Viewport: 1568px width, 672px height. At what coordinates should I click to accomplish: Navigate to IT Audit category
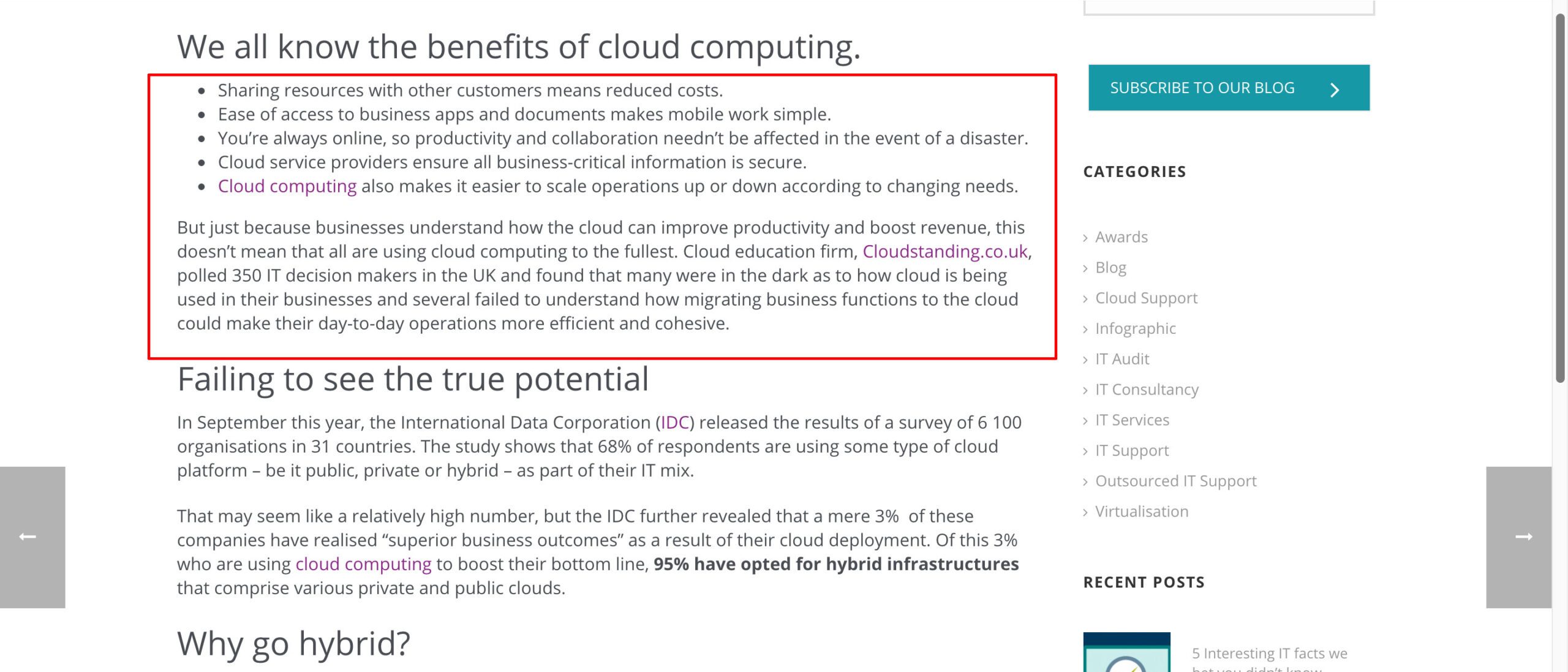[1122, 358]
